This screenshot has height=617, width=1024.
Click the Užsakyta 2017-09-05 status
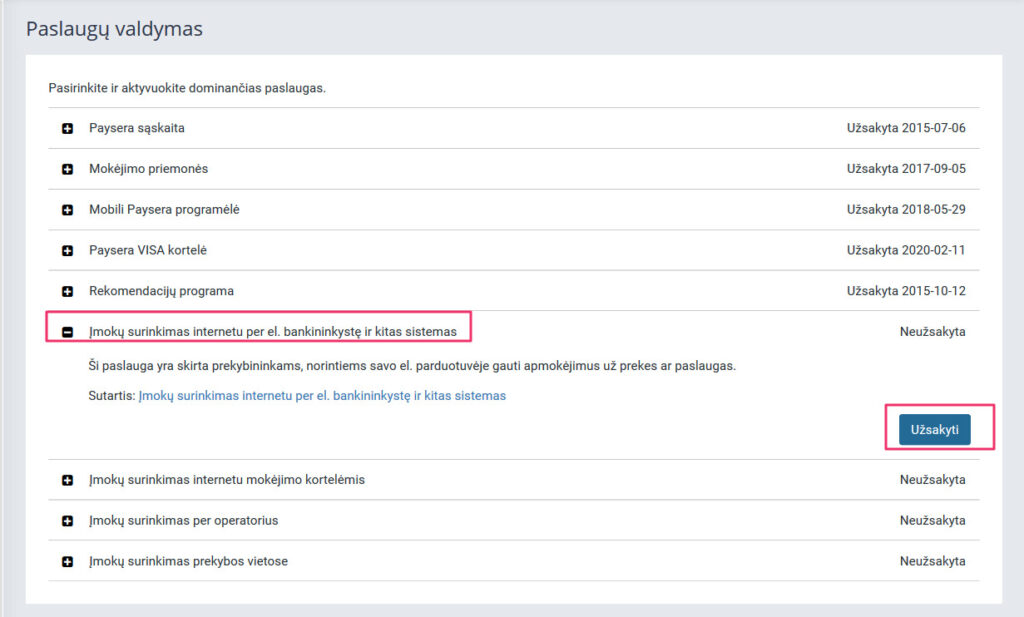(x=906, y=168)
